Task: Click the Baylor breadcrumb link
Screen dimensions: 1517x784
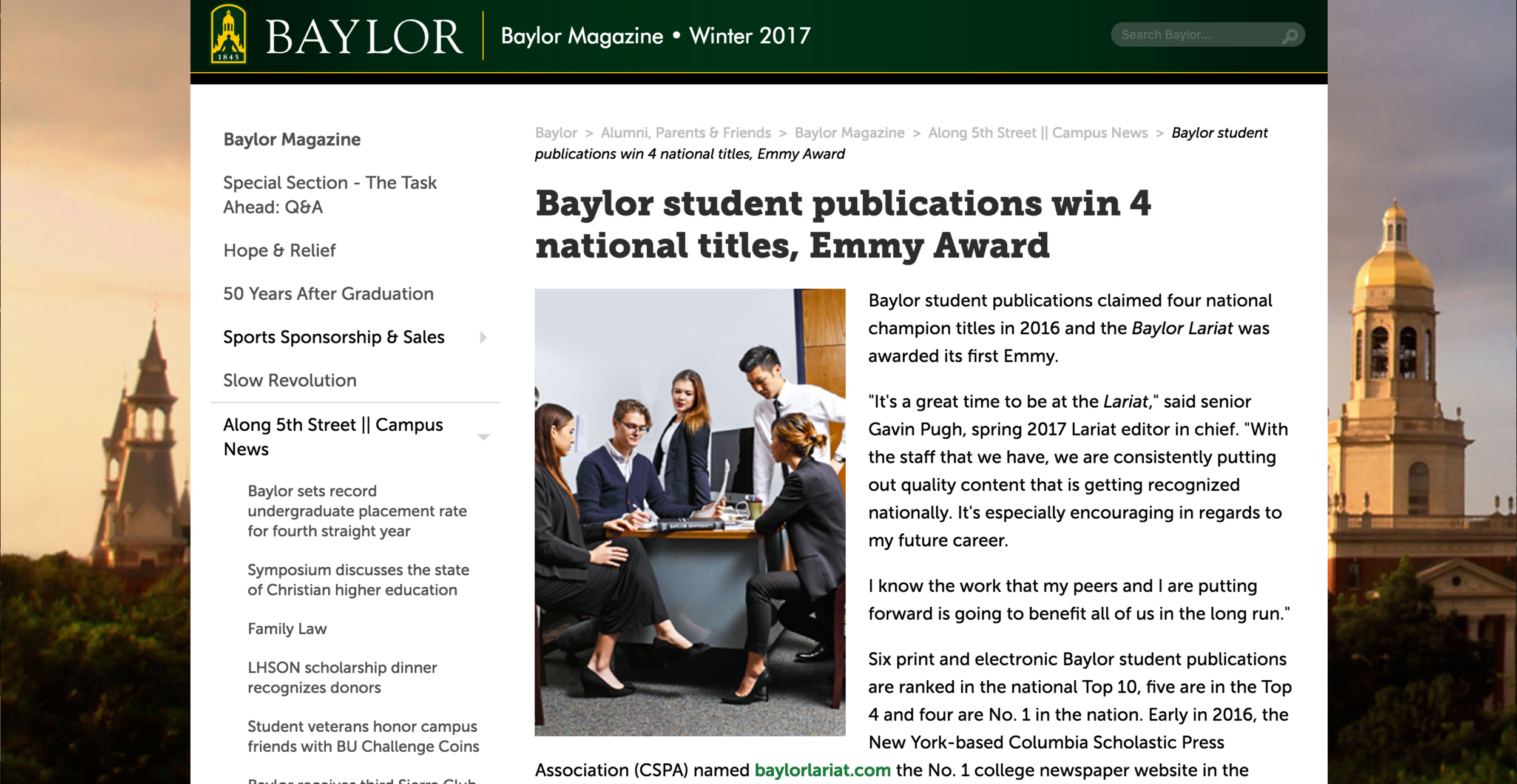Action: click(556, 133)
